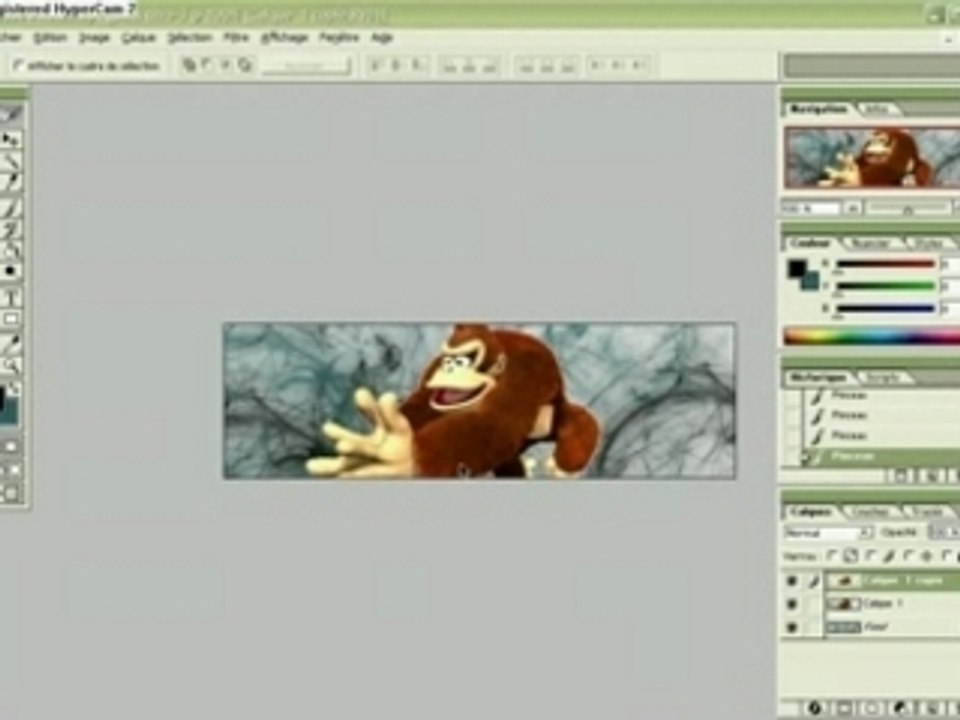This screenshot has width=960, height=720.
Task: Open the Filtre menu
Action: [236, 38]
